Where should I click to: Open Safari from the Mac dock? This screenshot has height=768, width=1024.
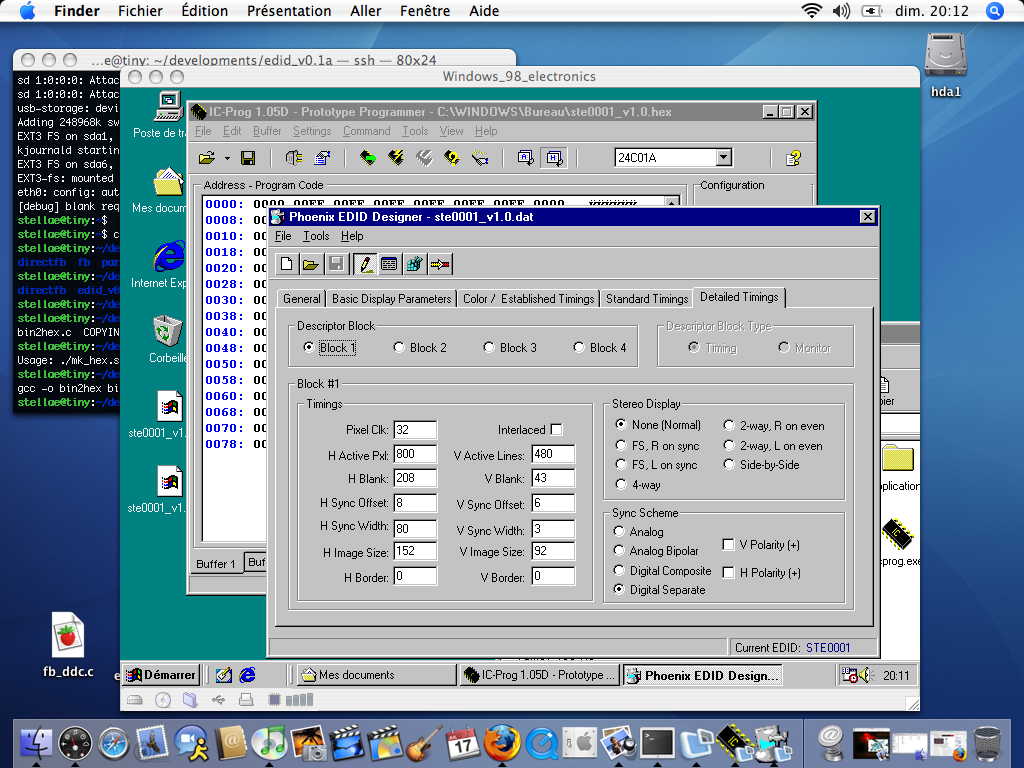pyautogui.click(x=114, y=743)
